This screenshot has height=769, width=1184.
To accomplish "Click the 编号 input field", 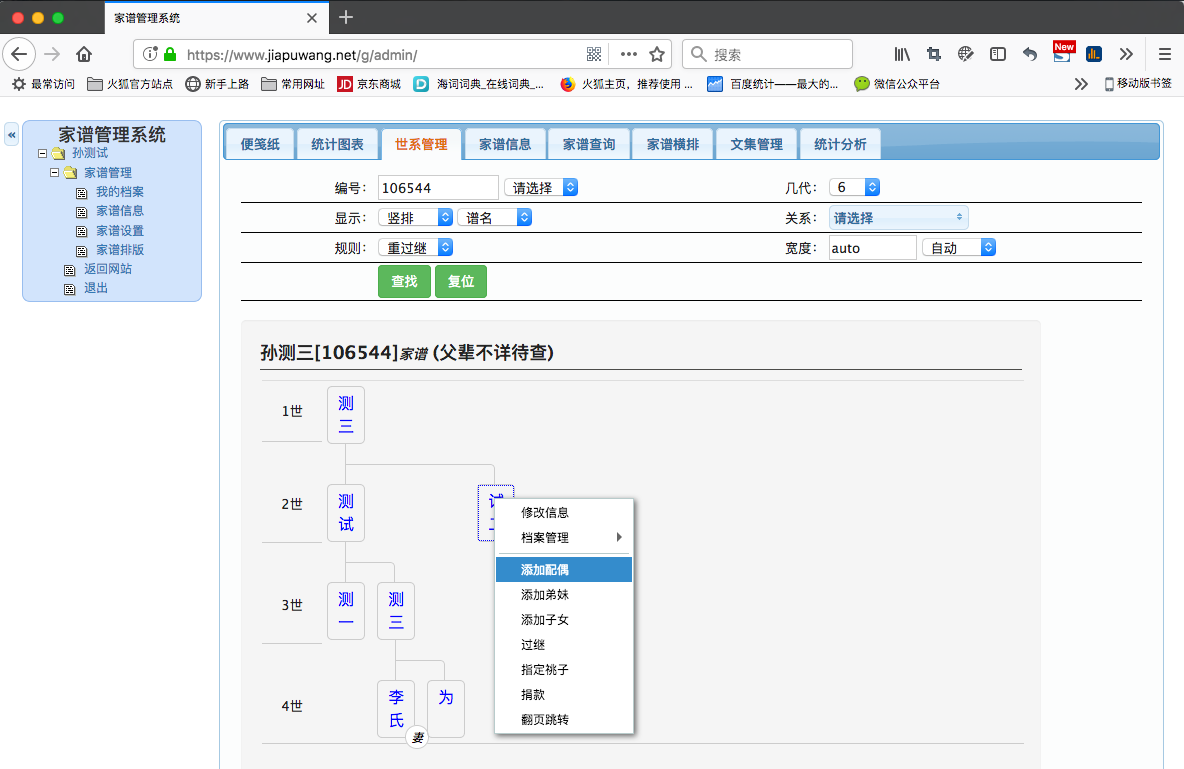I will (438, 187).
